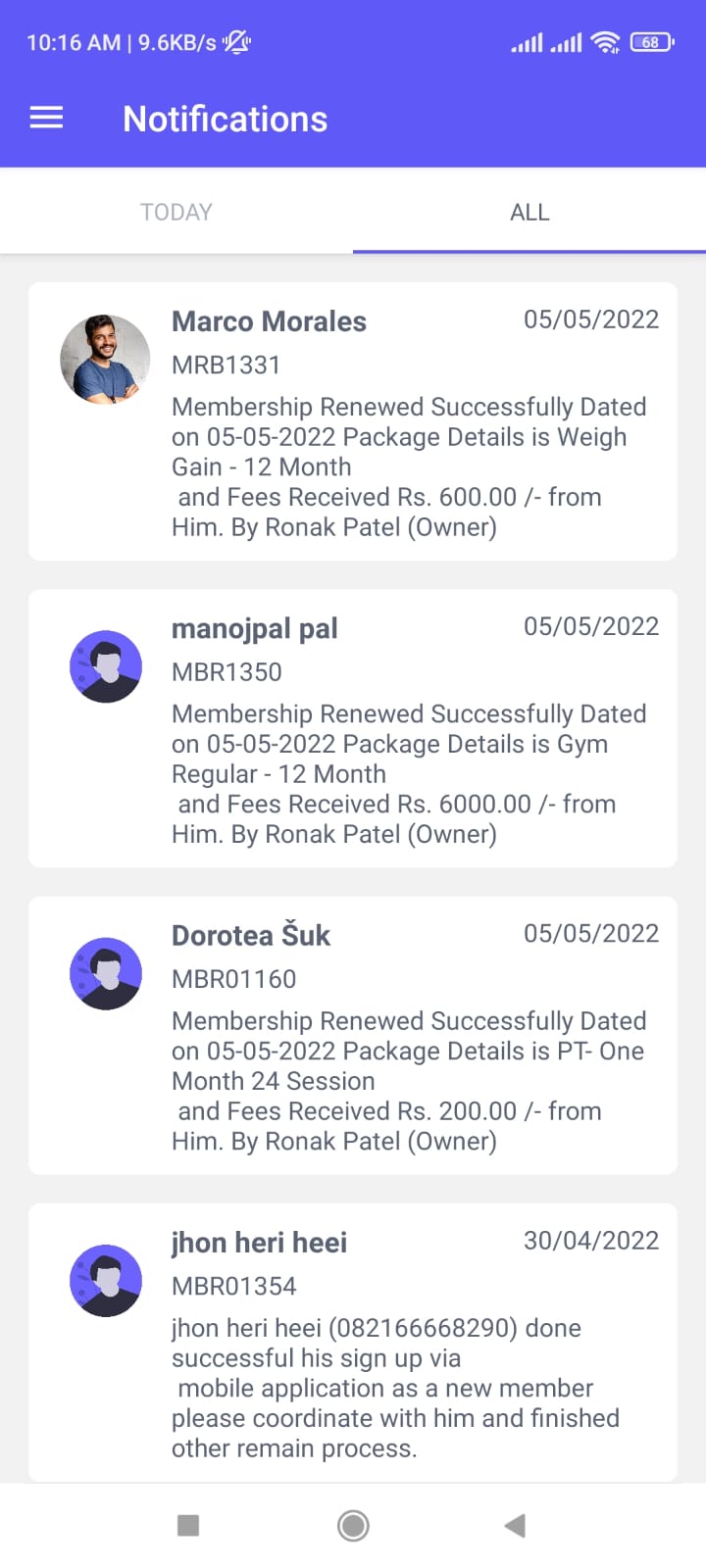Viewport: 706px width, 1568px height.
Task: Tap battery indicator in status bar
Action: point(652,42)
